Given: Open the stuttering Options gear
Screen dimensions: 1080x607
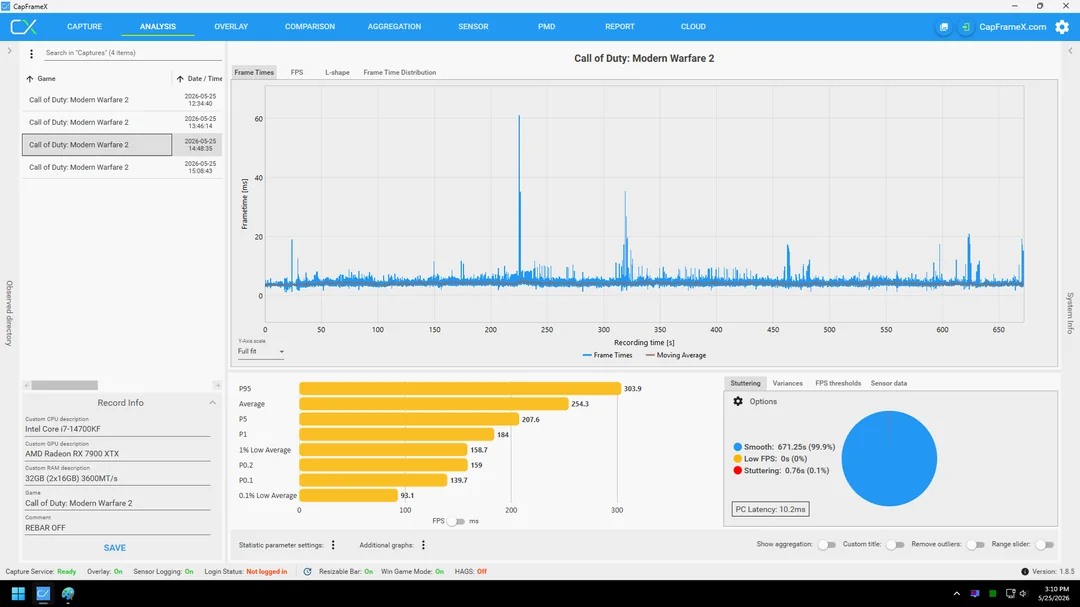Looking at the screenshot, I should pyautogui.click(x=738, y=401).
